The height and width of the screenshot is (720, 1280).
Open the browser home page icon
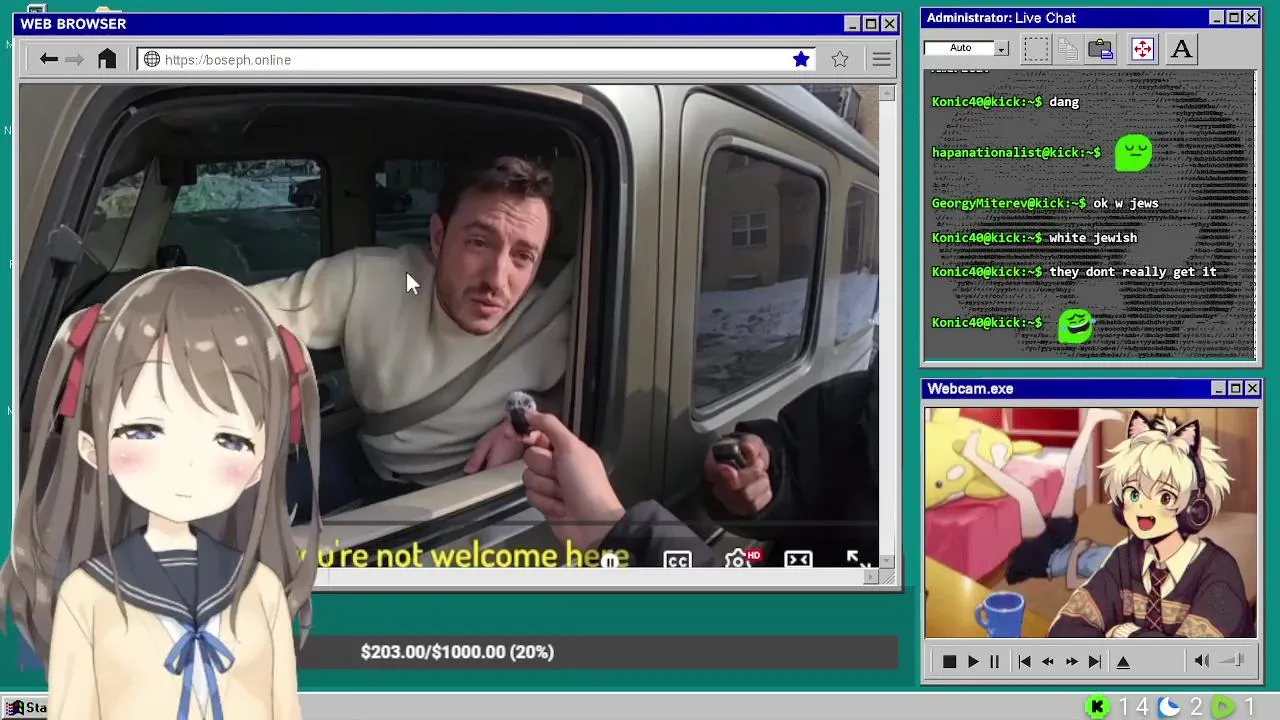pyautogui.click(x=107, y=59)
